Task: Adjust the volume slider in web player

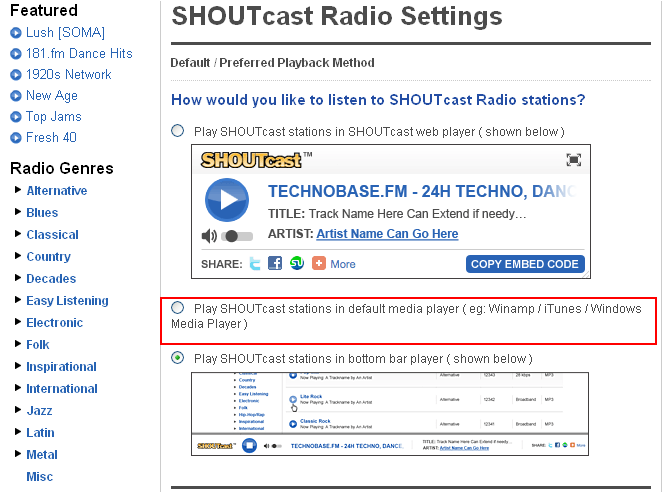Action: pos(237,236)
